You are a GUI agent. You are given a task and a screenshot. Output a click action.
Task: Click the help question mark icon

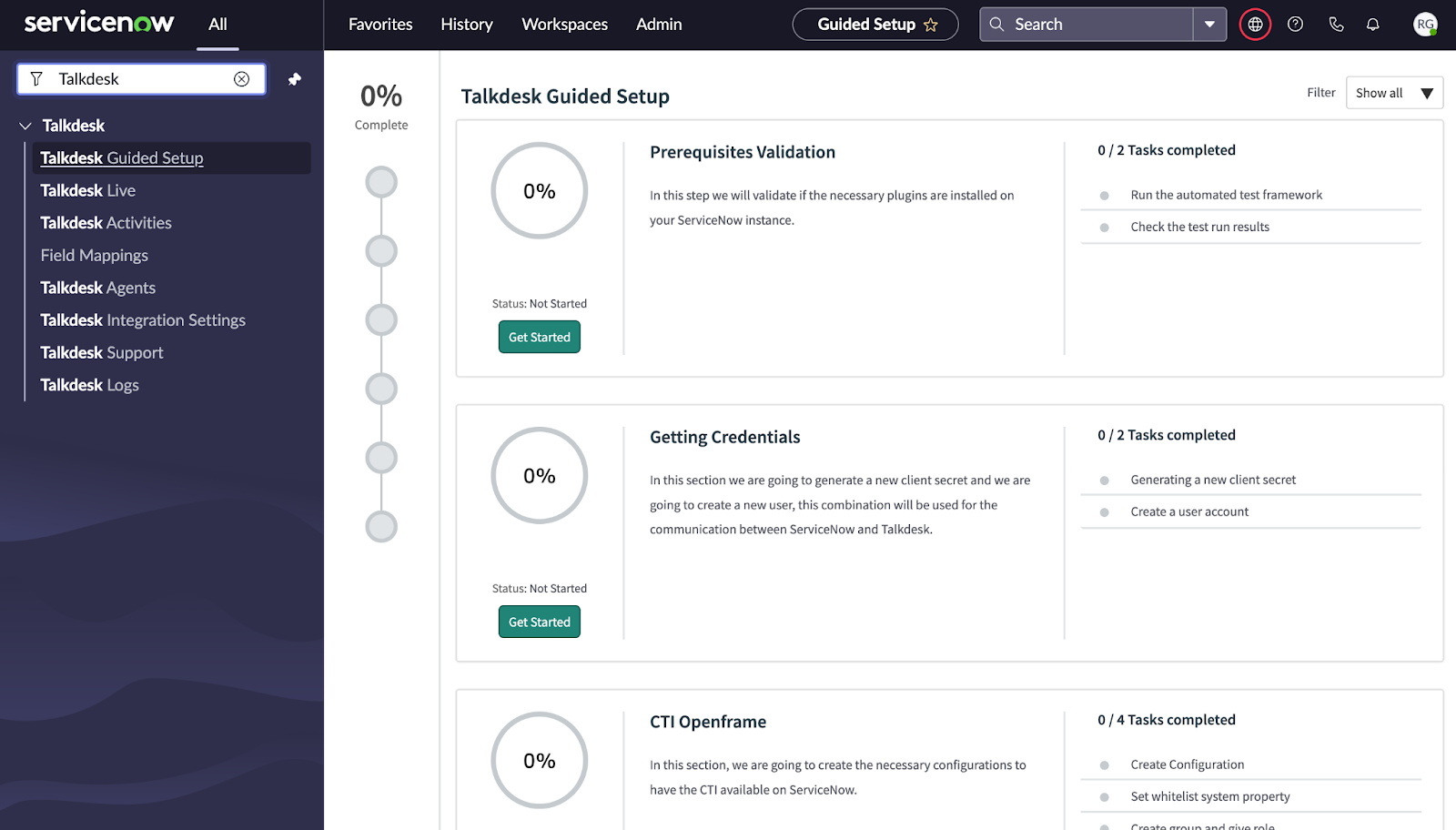pyautogui.click(x=1294, y=24)
